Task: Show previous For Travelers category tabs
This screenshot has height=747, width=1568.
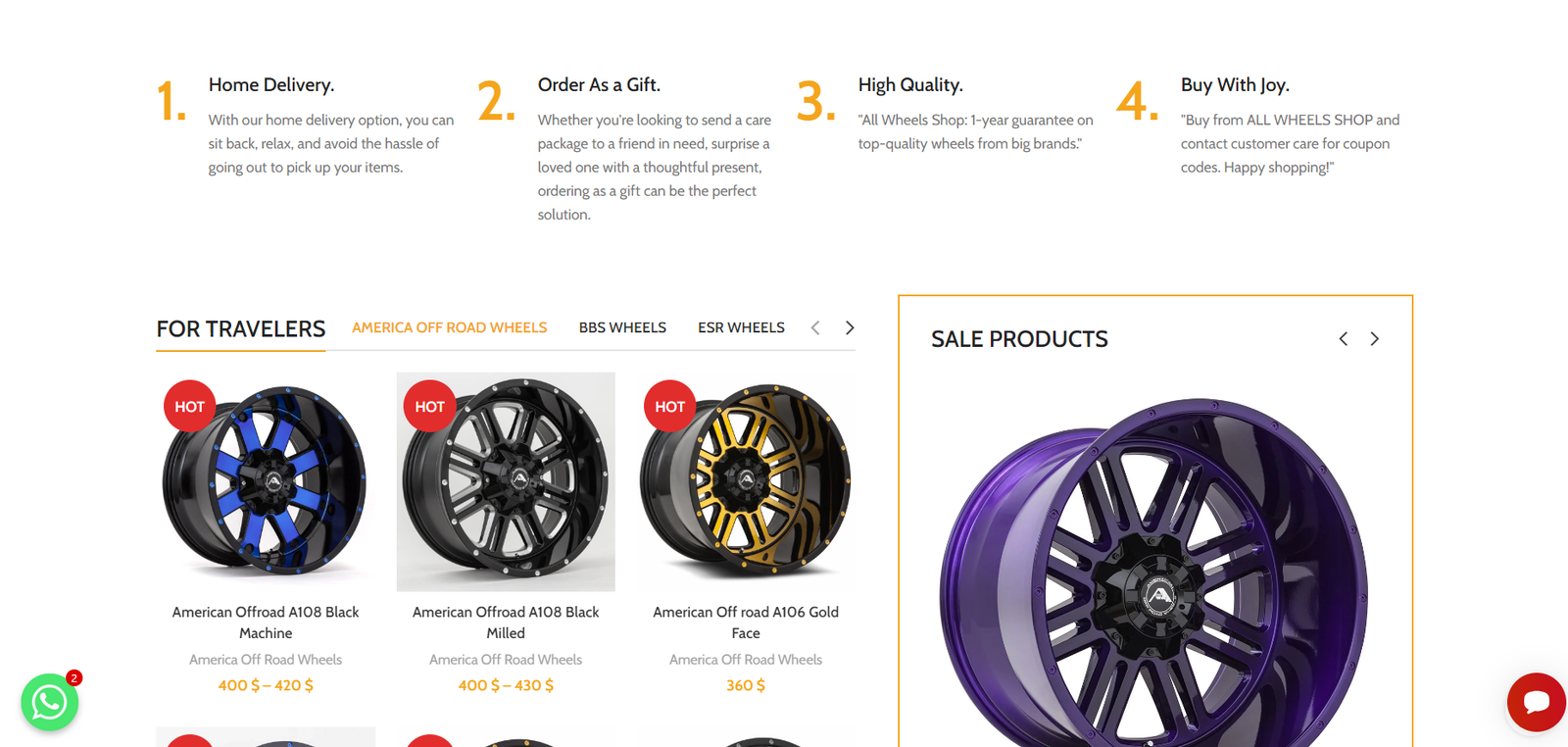Action: [x=815, y=328]
